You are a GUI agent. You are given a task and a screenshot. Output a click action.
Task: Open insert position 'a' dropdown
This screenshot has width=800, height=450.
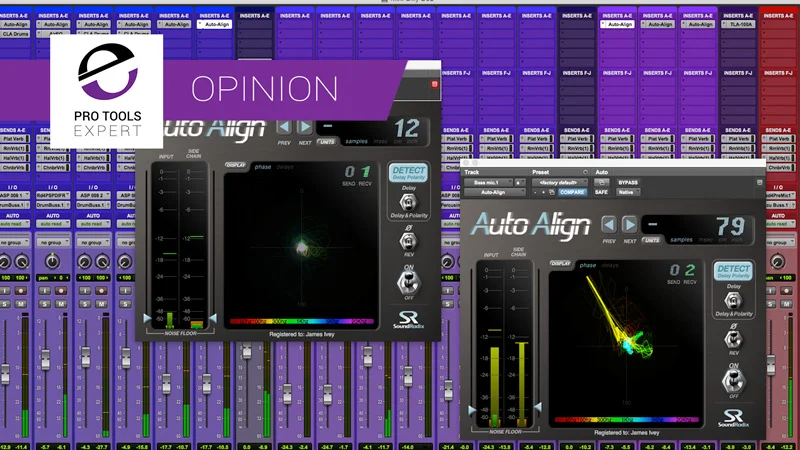click(x=519, y=183)
